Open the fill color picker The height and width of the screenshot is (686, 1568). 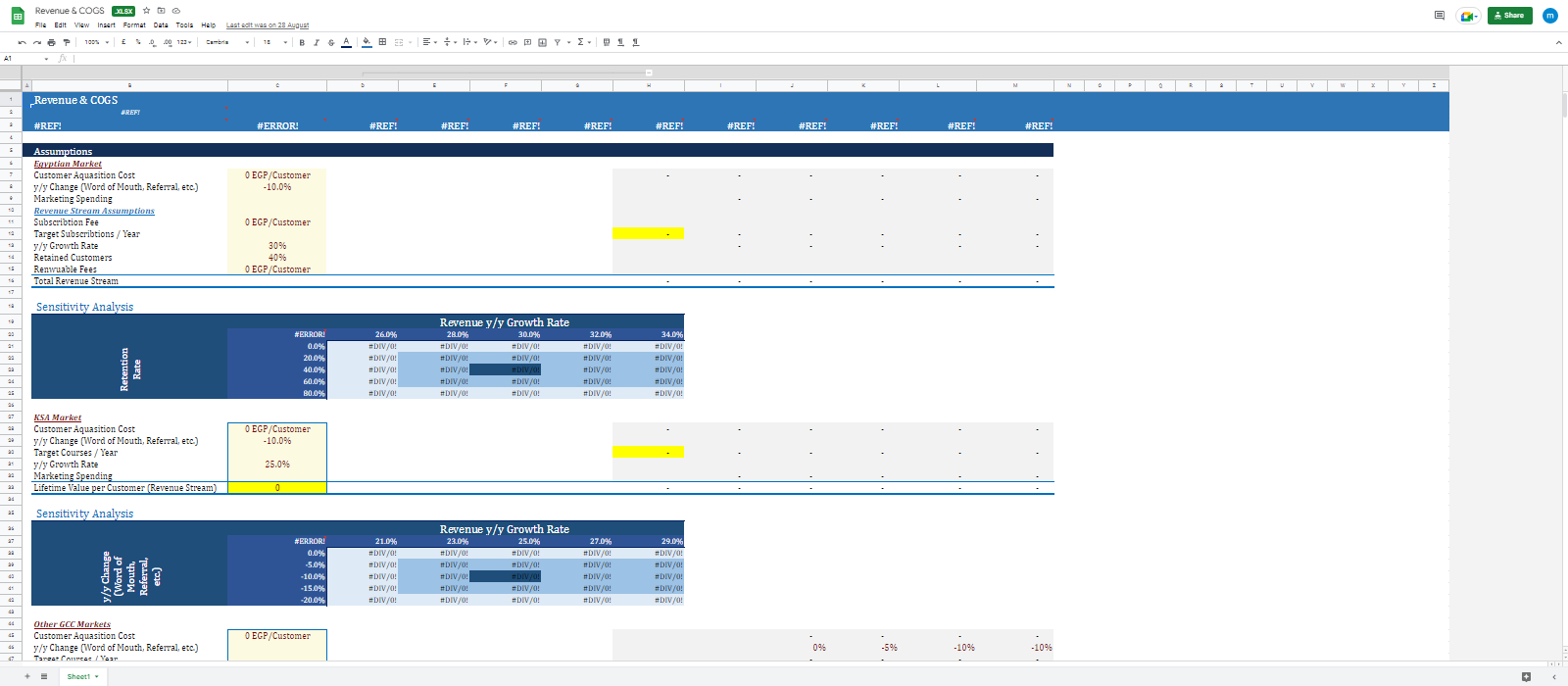(x=367, y=42)
